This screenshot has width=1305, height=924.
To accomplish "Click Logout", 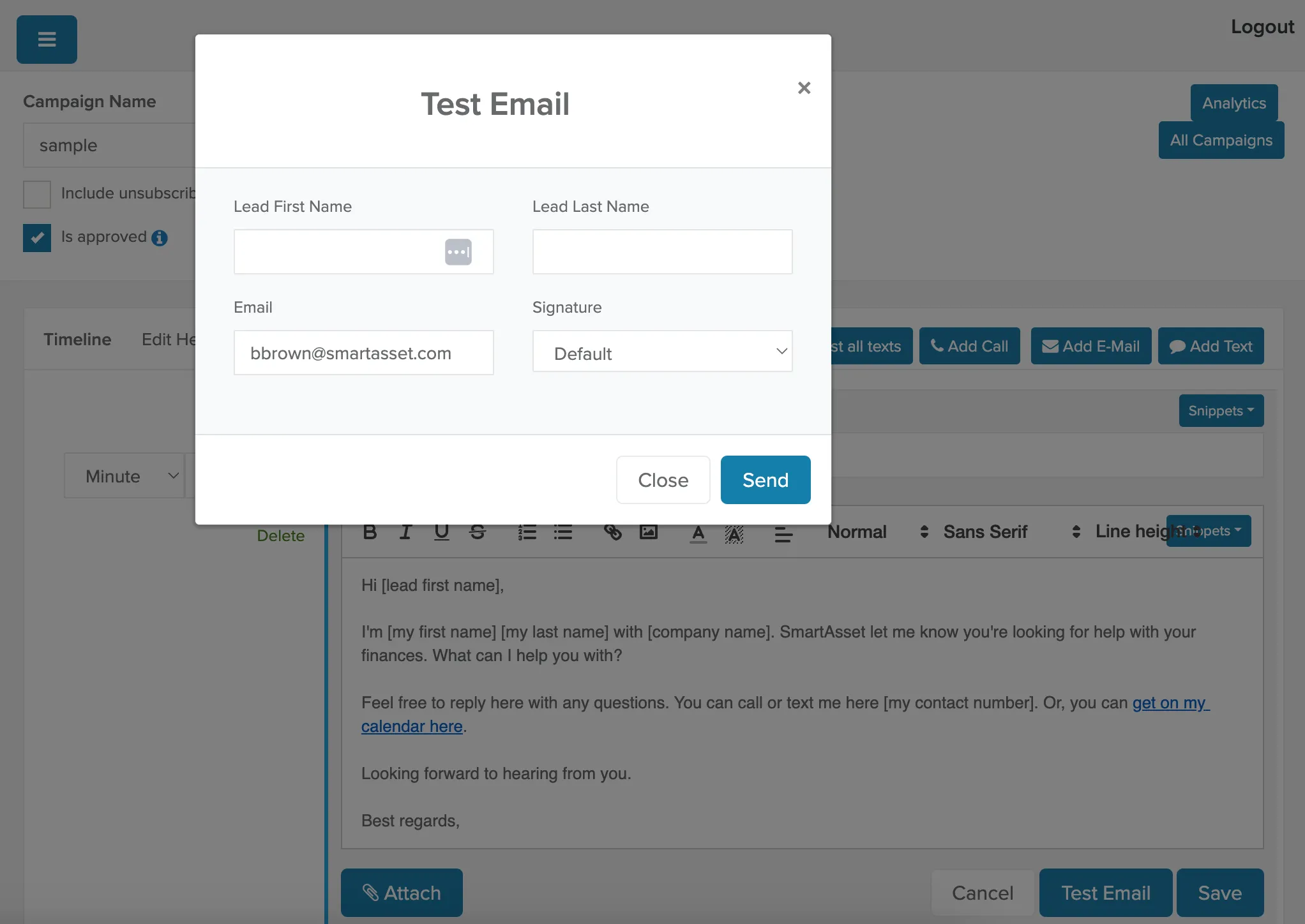I will pyautogui.click(x=1262, y=27).
